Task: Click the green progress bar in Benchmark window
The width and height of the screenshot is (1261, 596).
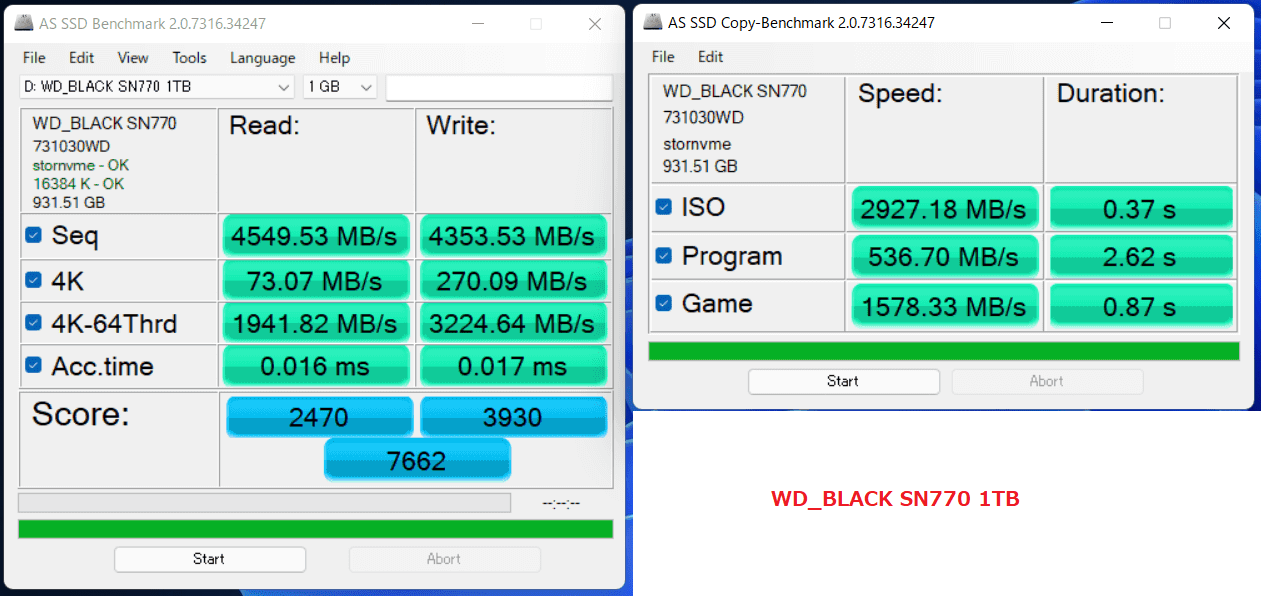Action: (x=315, y=529)
